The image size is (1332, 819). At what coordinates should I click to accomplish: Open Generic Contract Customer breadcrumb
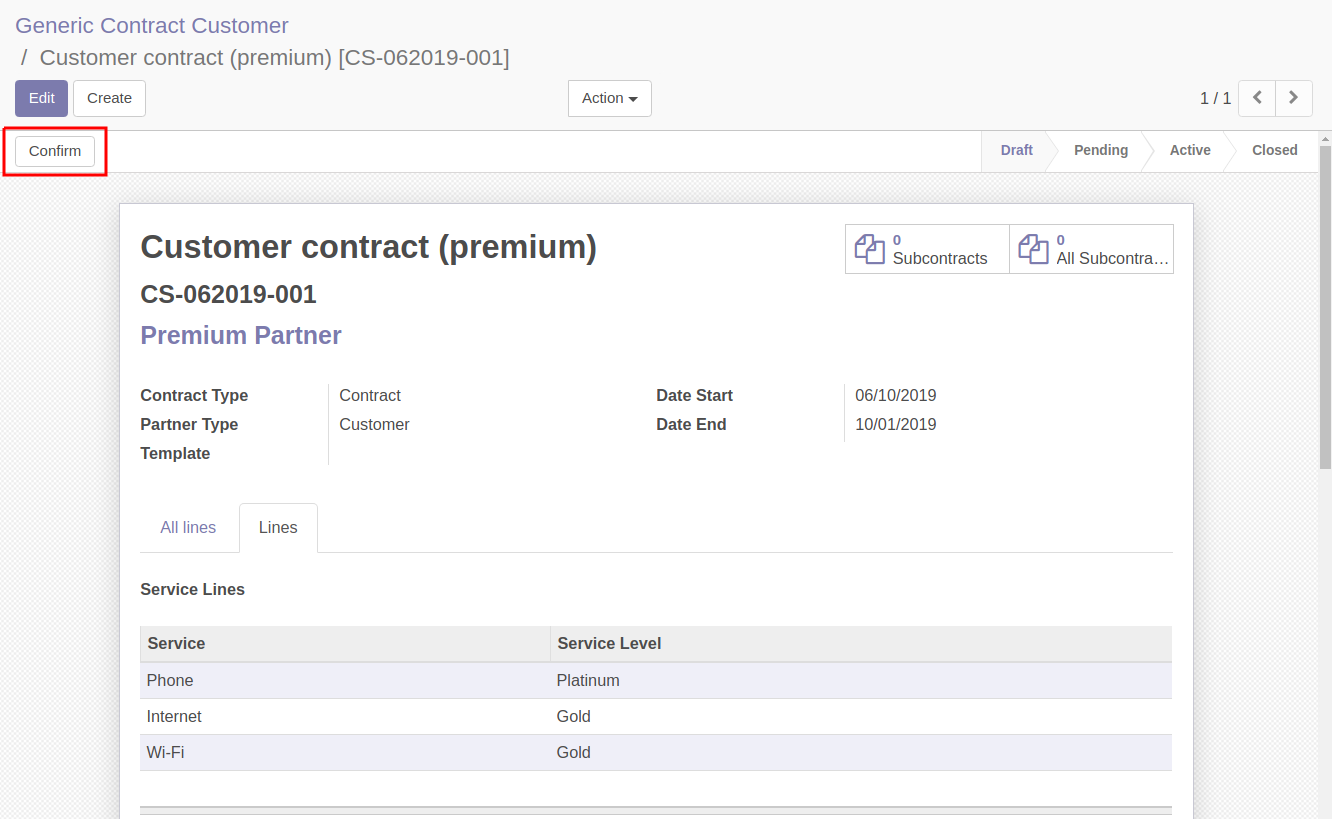point(152,26)
